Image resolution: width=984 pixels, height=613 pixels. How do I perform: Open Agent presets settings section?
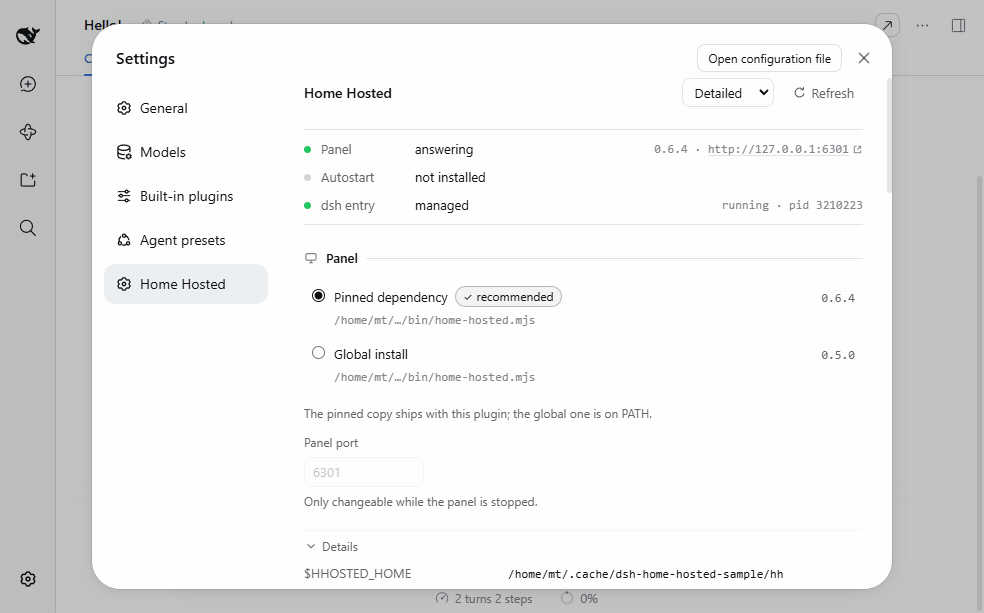pos(186,240)
